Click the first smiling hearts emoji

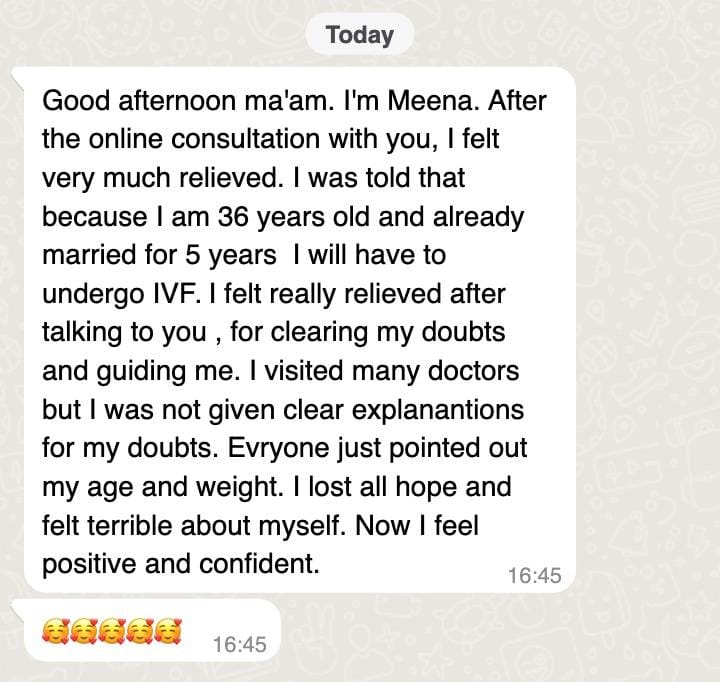[x=56, y=630]
